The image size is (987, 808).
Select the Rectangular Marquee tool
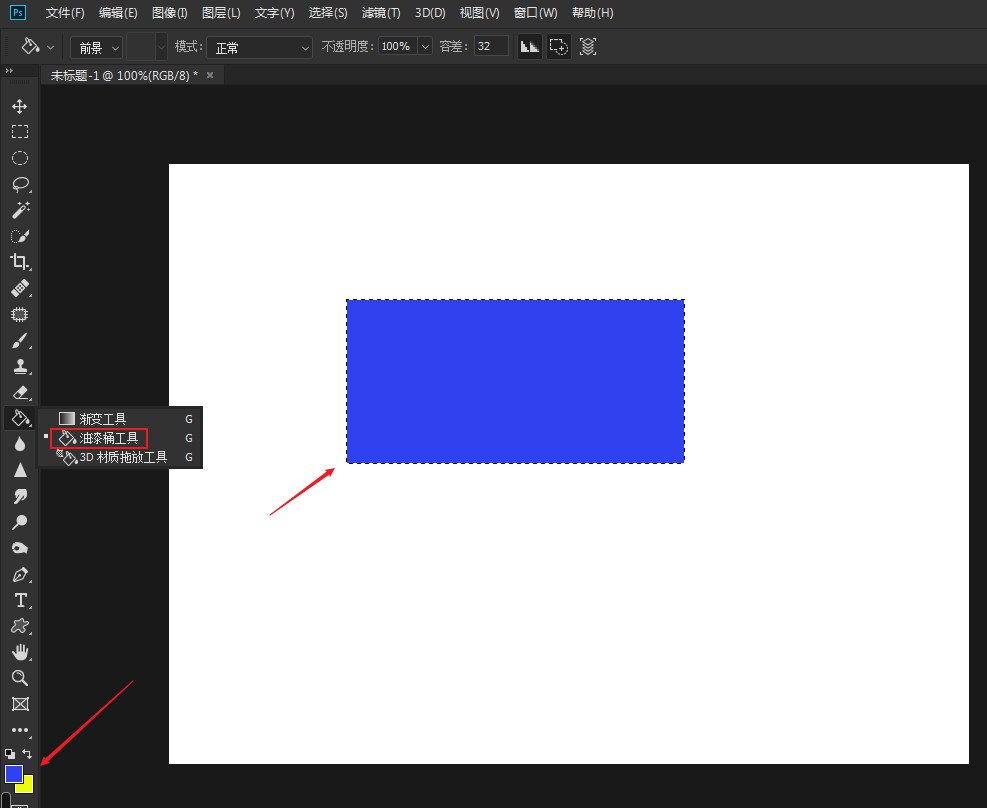(19, 132)
